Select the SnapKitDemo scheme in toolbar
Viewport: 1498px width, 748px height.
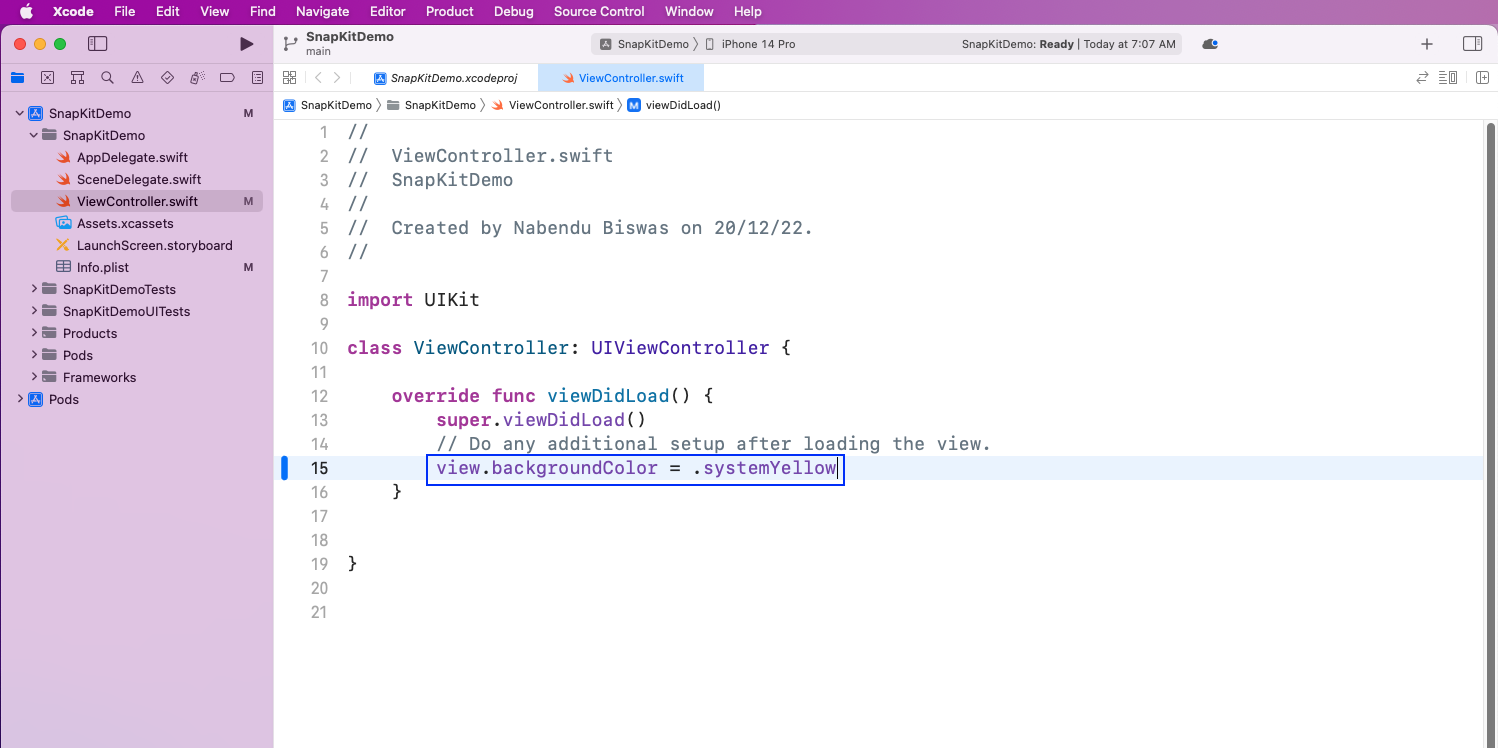point(645,44)
